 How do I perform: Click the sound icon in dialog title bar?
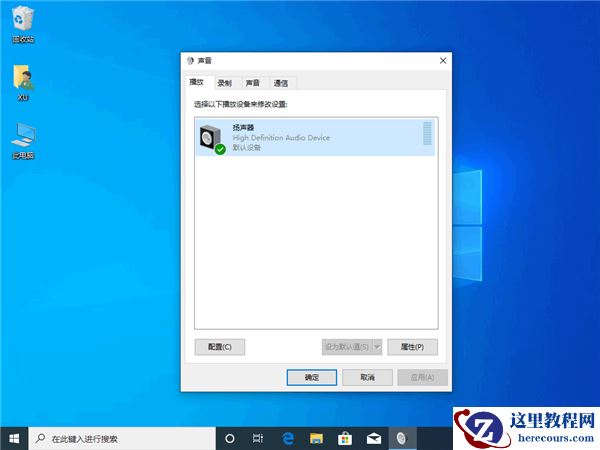(190, 60)
